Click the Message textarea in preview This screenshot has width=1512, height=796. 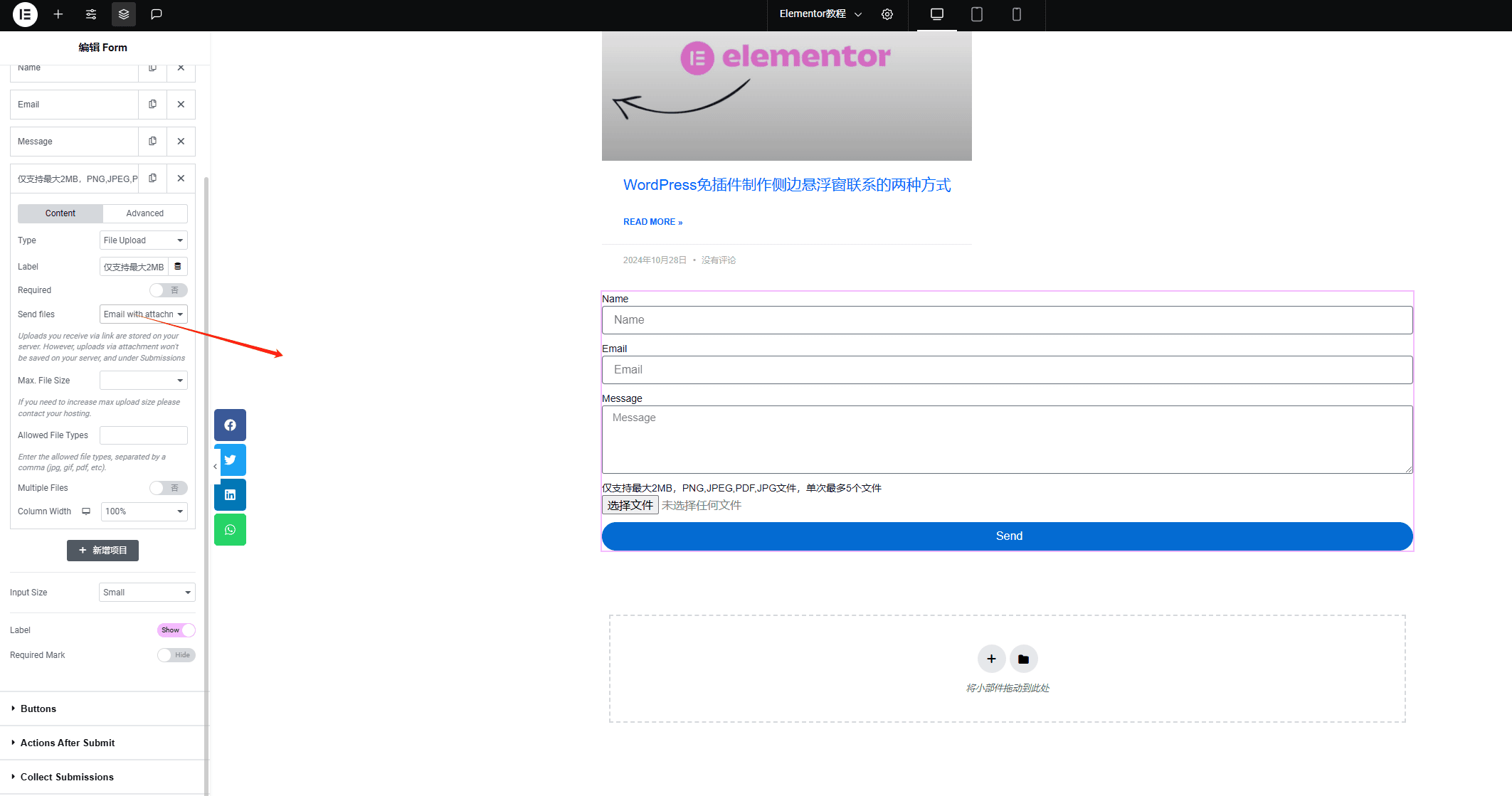(1008, 440)
